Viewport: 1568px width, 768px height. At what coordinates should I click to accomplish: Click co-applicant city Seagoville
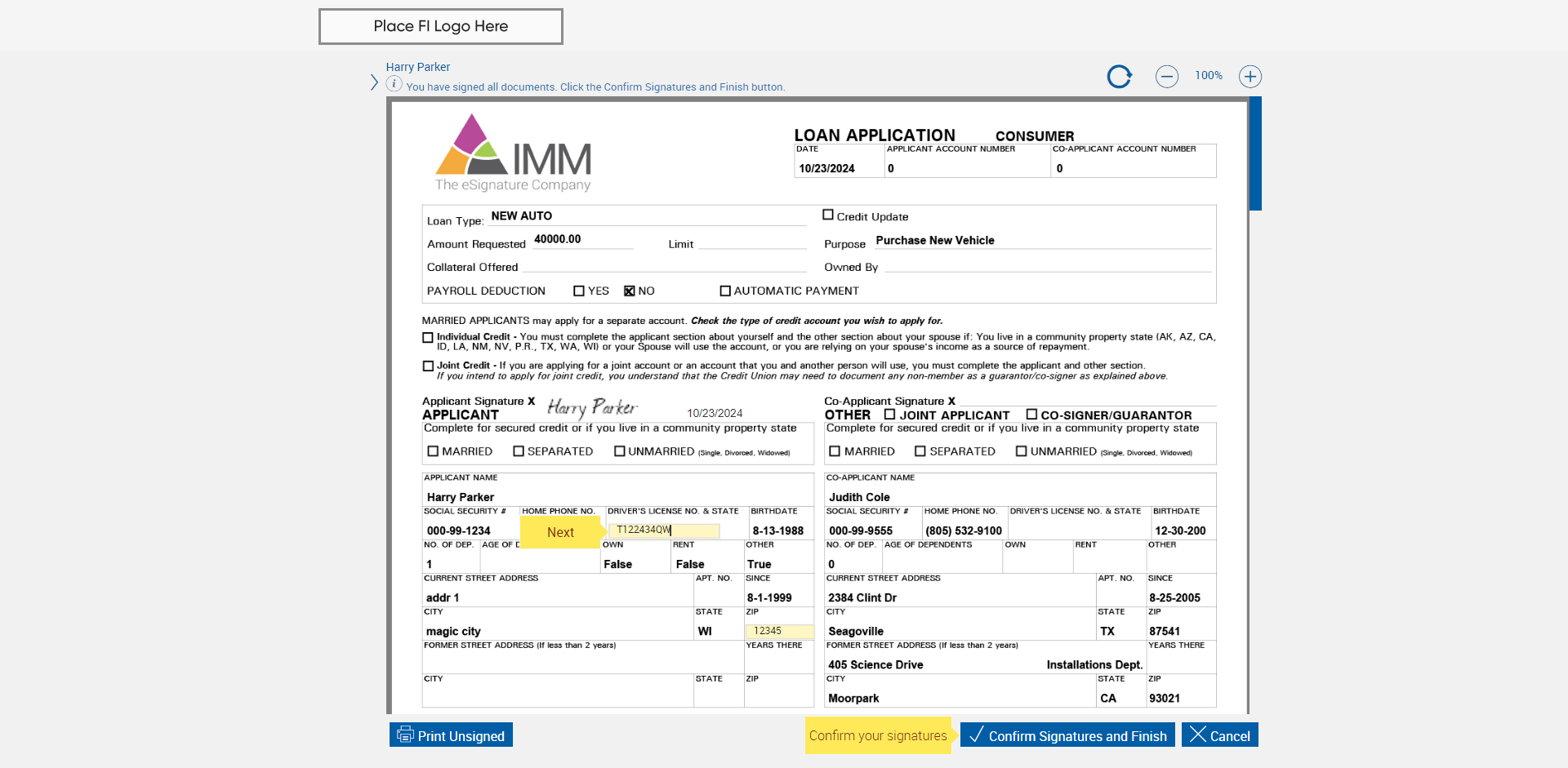(x=856, y=632)
